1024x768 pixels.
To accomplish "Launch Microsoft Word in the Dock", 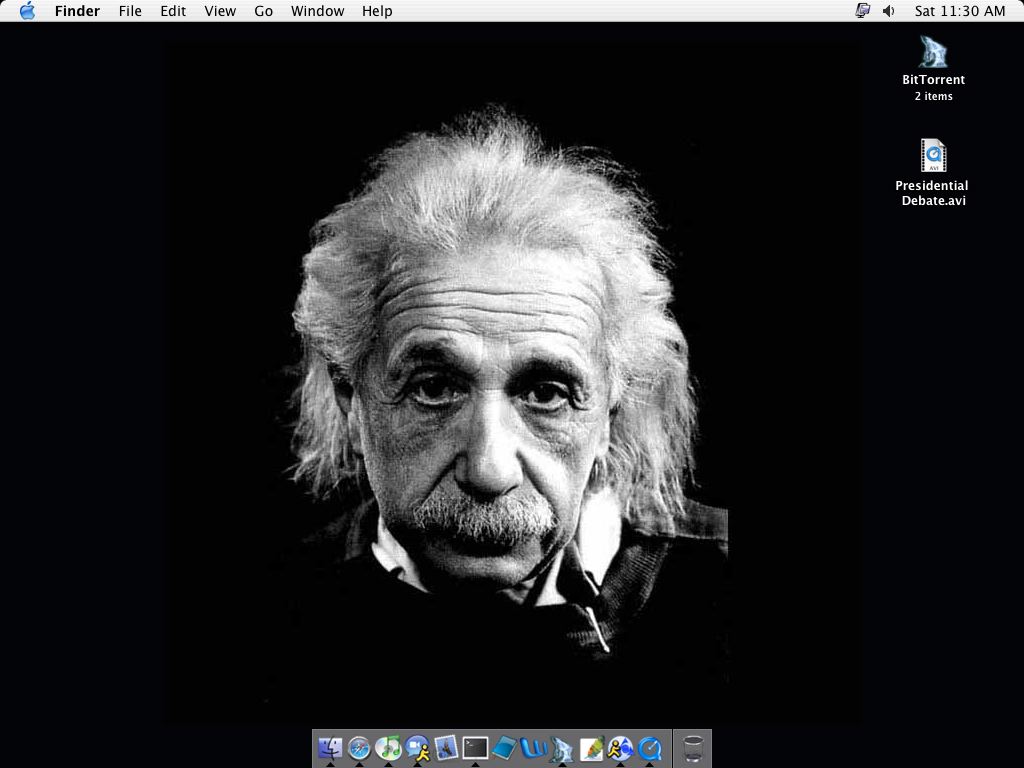I will point(533,747).
